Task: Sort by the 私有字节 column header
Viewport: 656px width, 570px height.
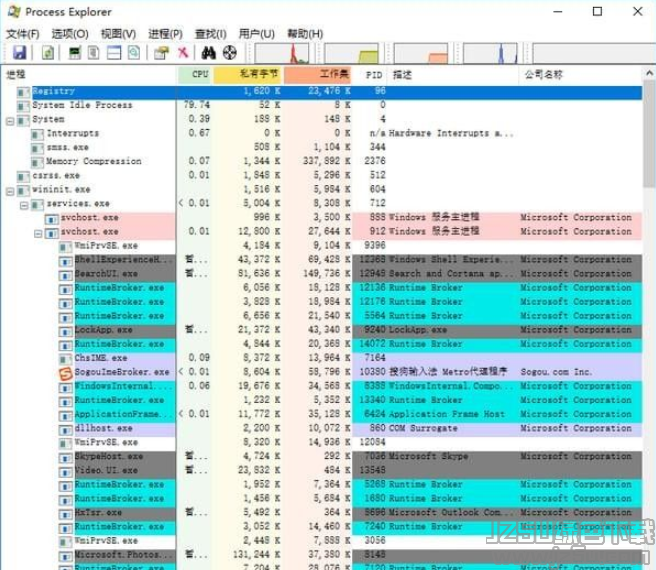Action: click(x=249, y=75)
